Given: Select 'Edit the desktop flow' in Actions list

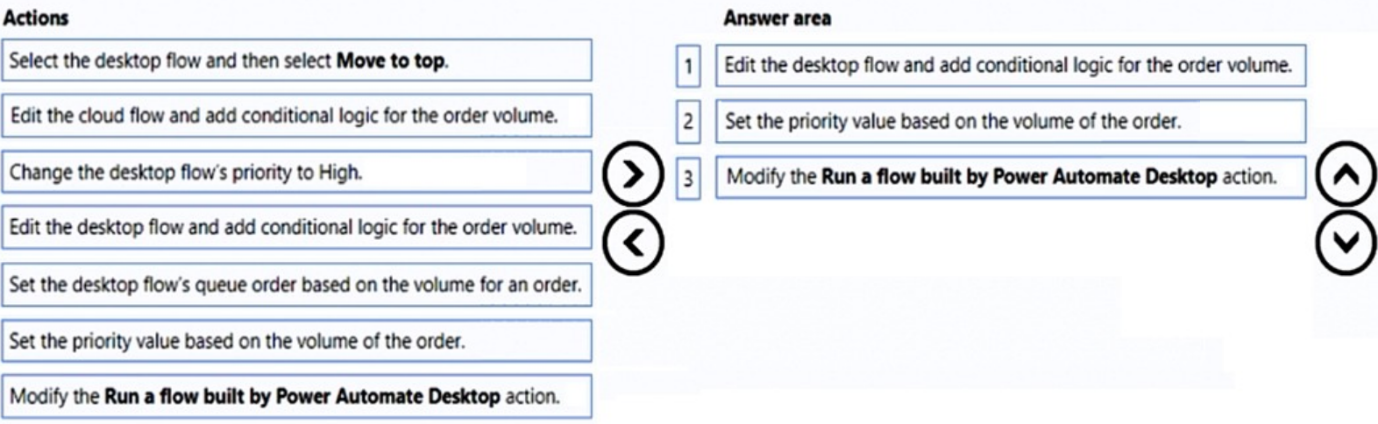Looking at the screenshot, I should 297,227.
